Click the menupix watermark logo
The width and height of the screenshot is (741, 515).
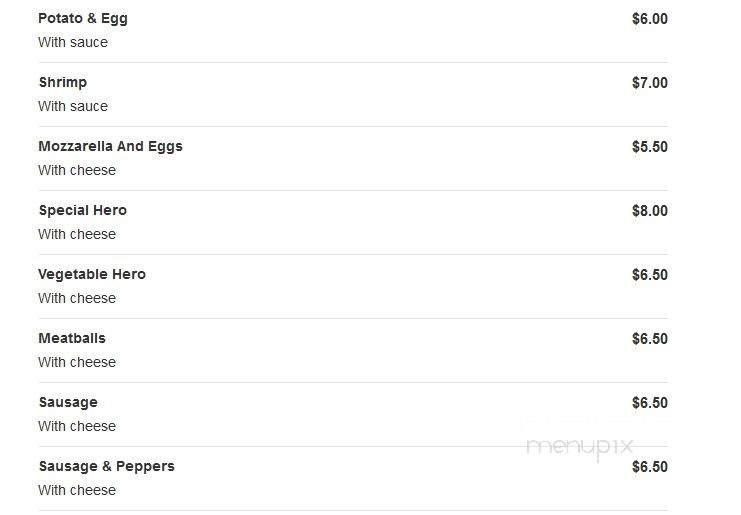pos(579,447)
